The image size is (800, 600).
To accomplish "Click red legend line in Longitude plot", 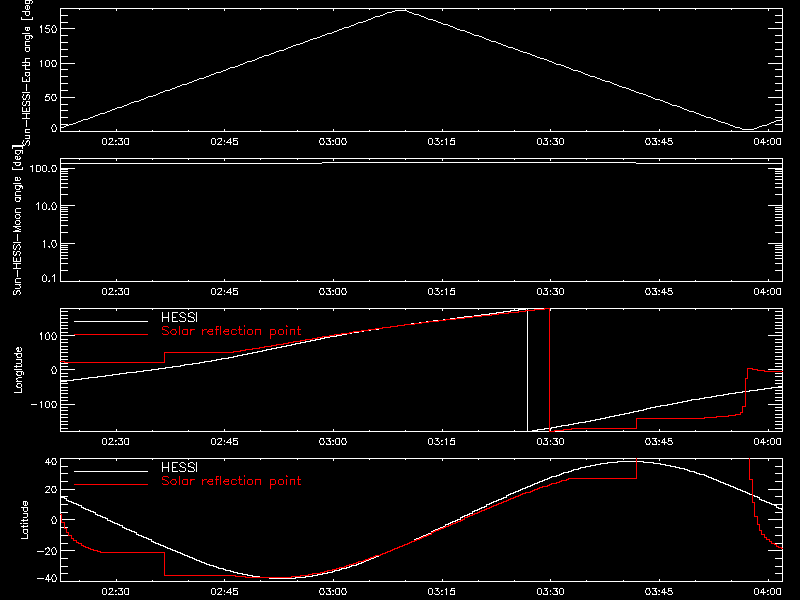I will coord(111,335).
